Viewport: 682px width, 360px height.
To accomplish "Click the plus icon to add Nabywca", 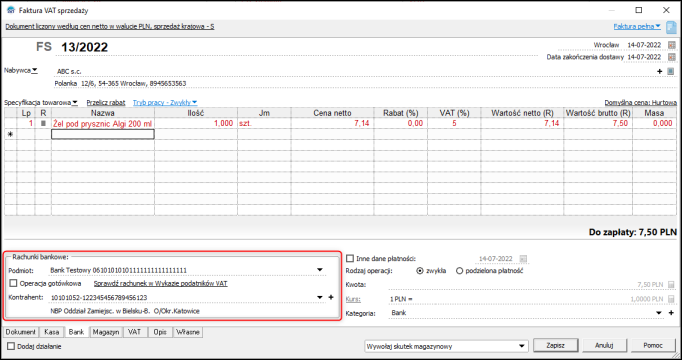I will pos(659,71).
